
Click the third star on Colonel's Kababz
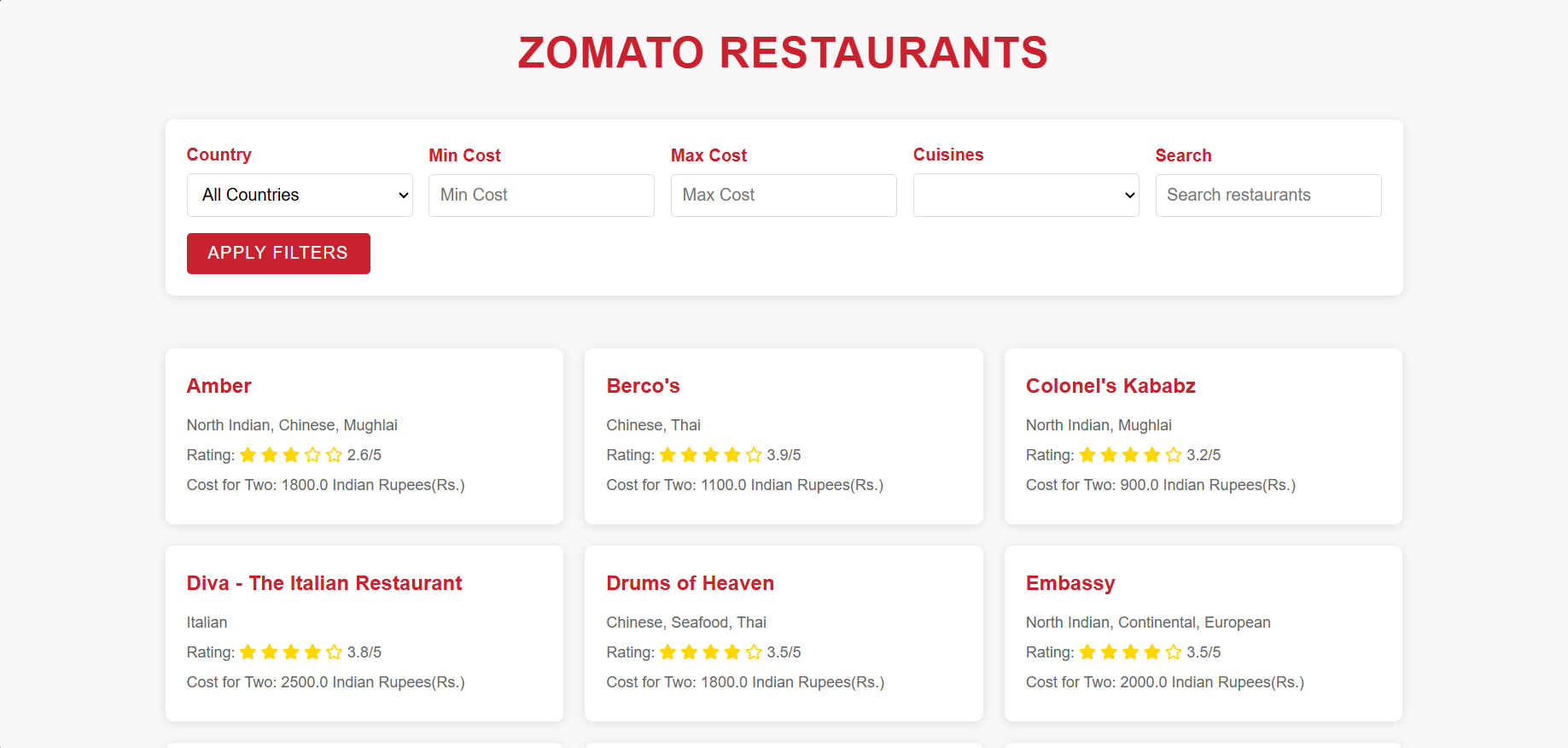1130,455
